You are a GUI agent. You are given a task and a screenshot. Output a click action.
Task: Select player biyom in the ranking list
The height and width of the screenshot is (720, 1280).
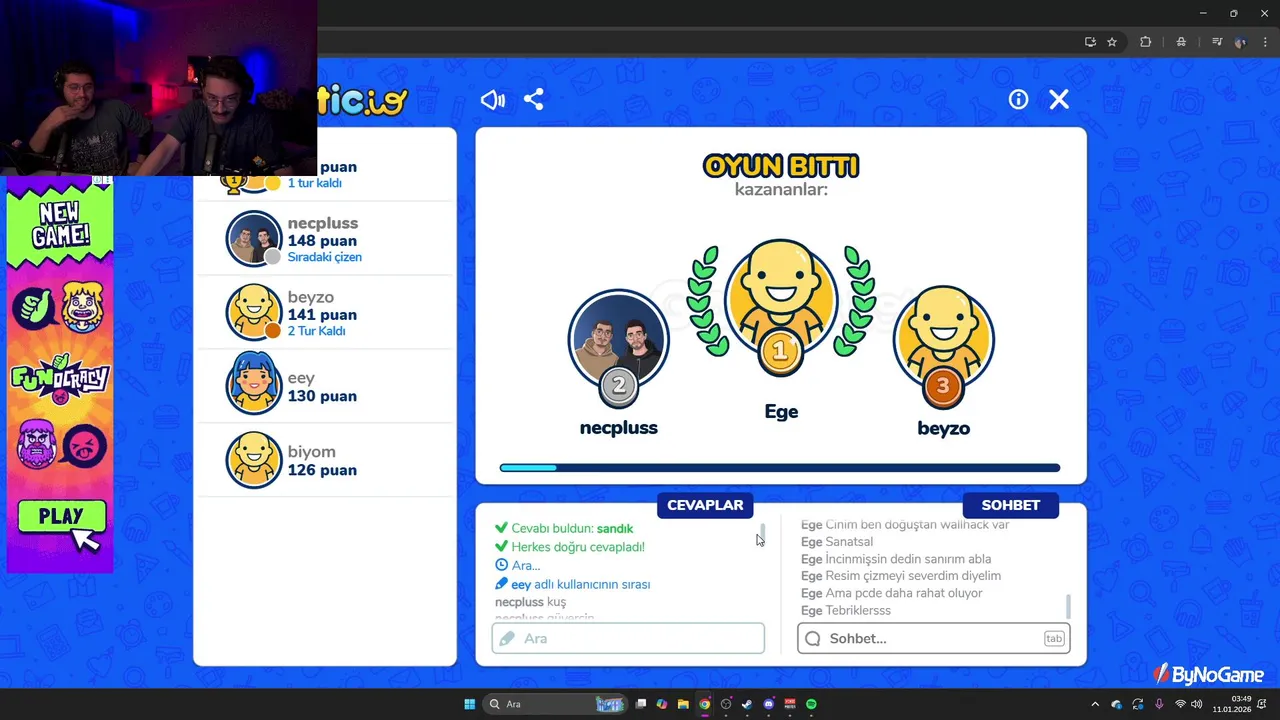click(x=325, y=460)
